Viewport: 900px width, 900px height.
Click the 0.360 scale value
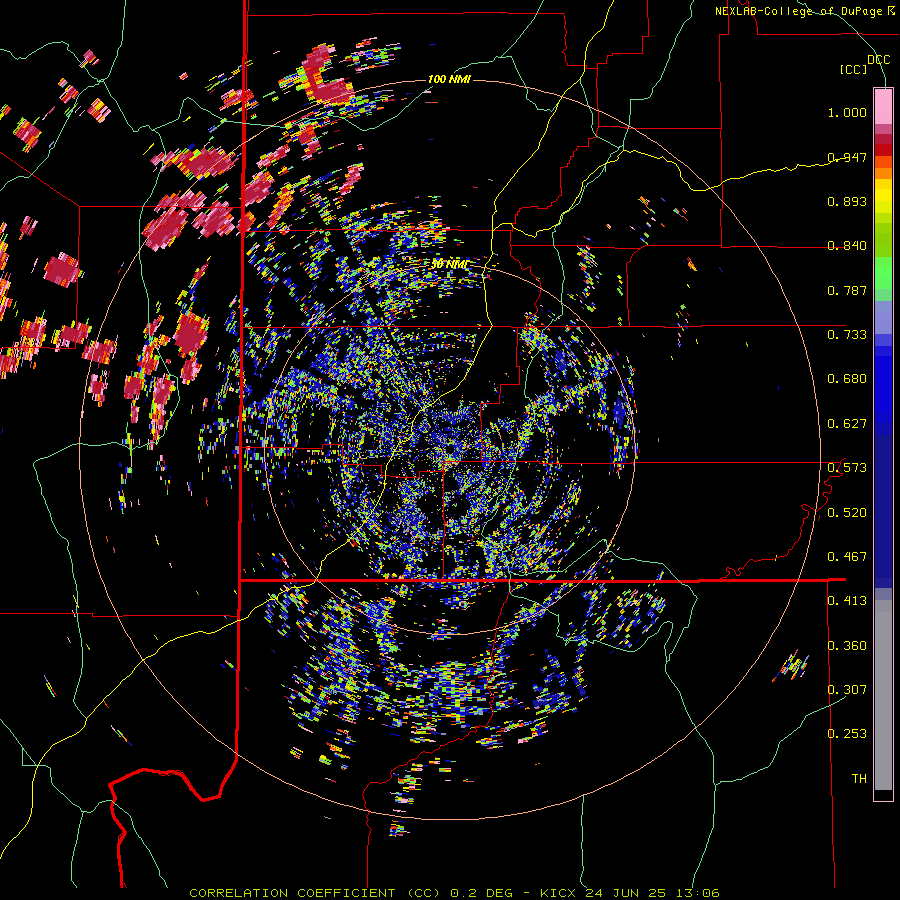847,646
